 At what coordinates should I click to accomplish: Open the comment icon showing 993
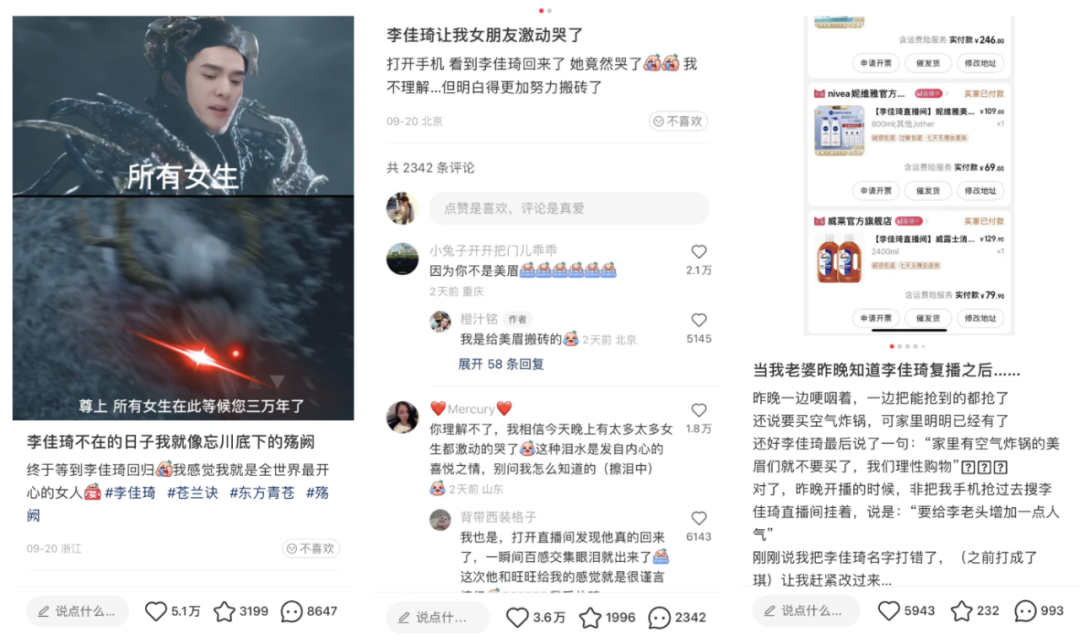tap(1026, 611)
